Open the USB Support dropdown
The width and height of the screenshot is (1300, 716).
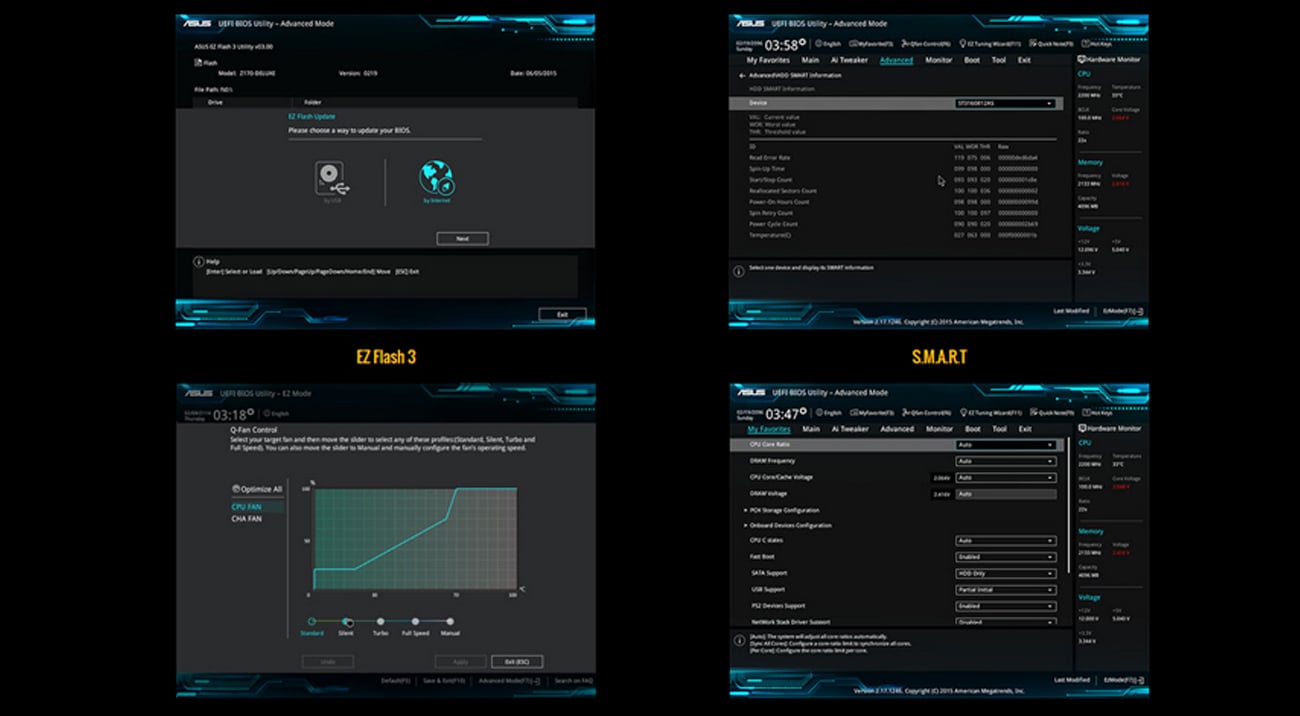(x=1006, y=589)
